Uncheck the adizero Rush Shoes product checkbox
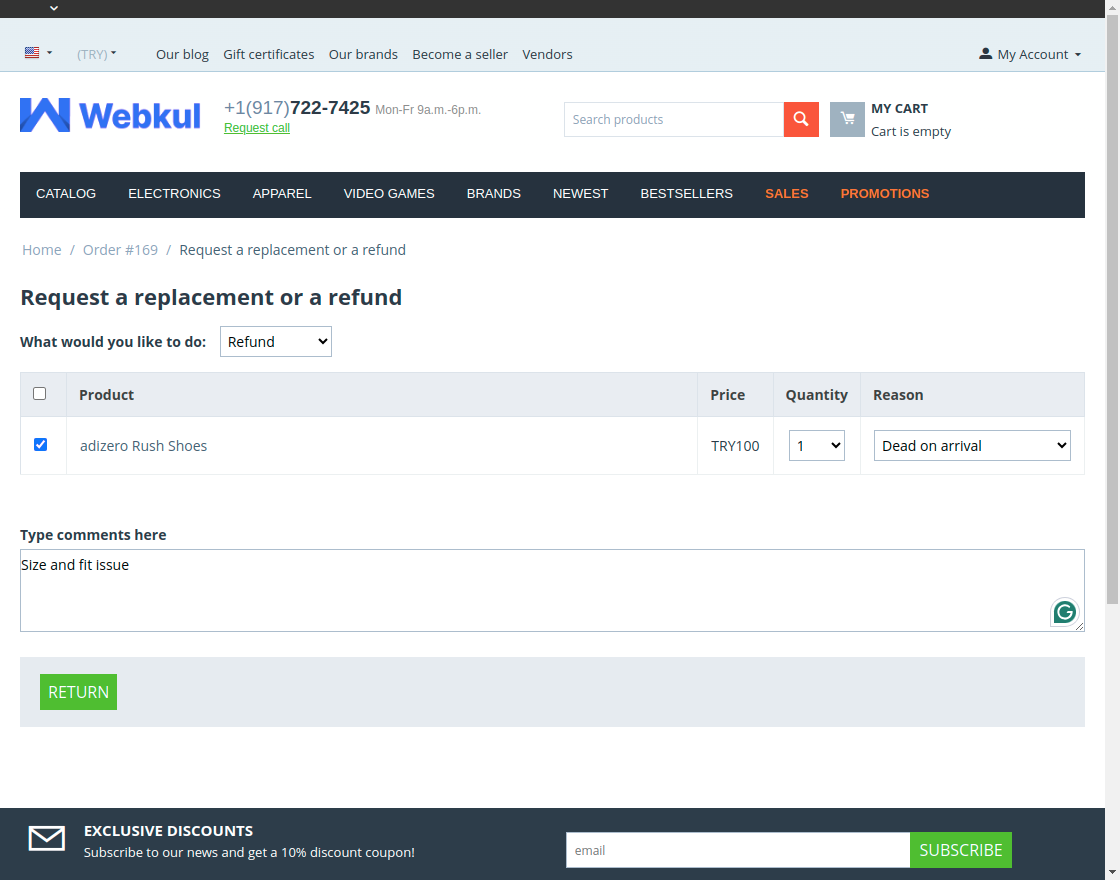This screenshot has height=880, width=1120. (40, 444)
